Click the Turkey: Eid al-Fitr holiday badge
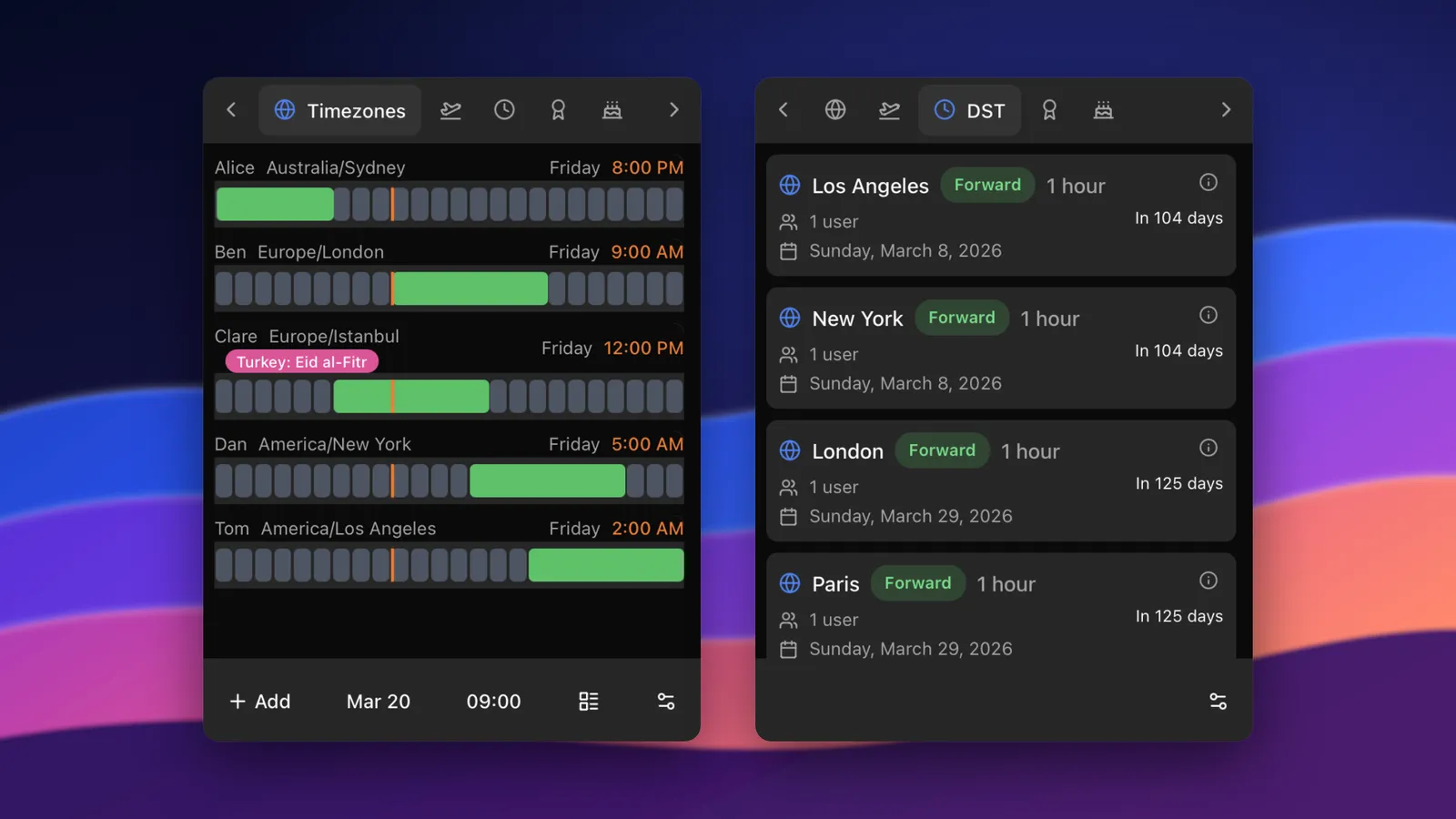The width and height of the screenshot is (1456, 819). pyautogui.click(x=302, y=362)
